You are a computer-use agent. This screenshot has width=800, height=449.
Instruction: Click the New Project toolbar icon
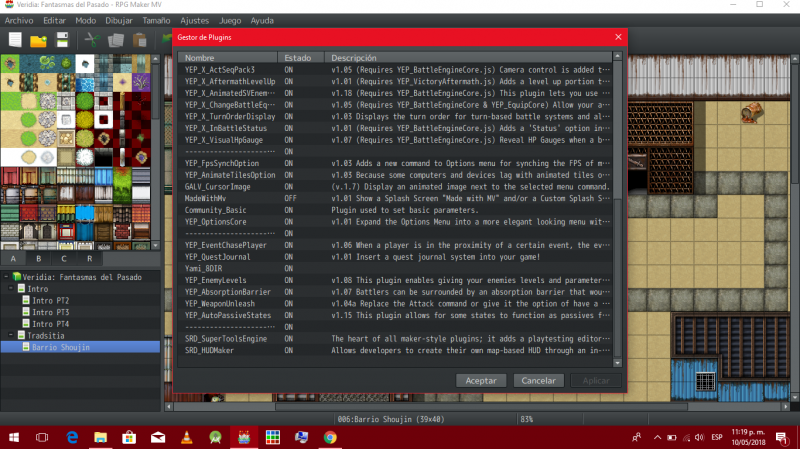(15, 40)
